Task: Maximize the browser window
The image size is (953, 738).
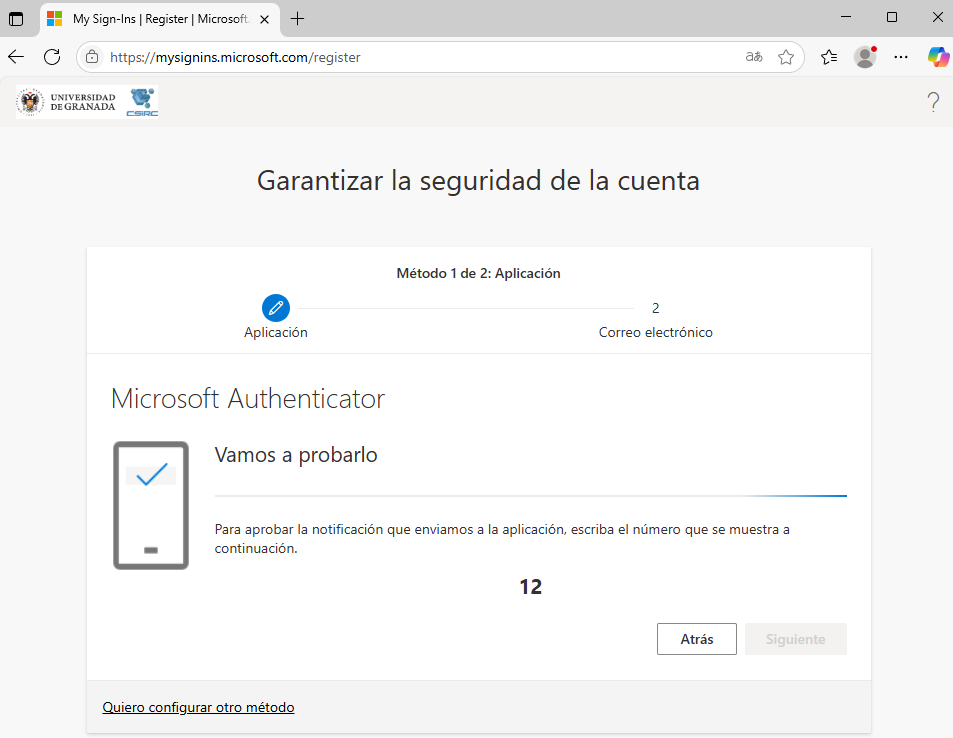Action: coord(892,17)
